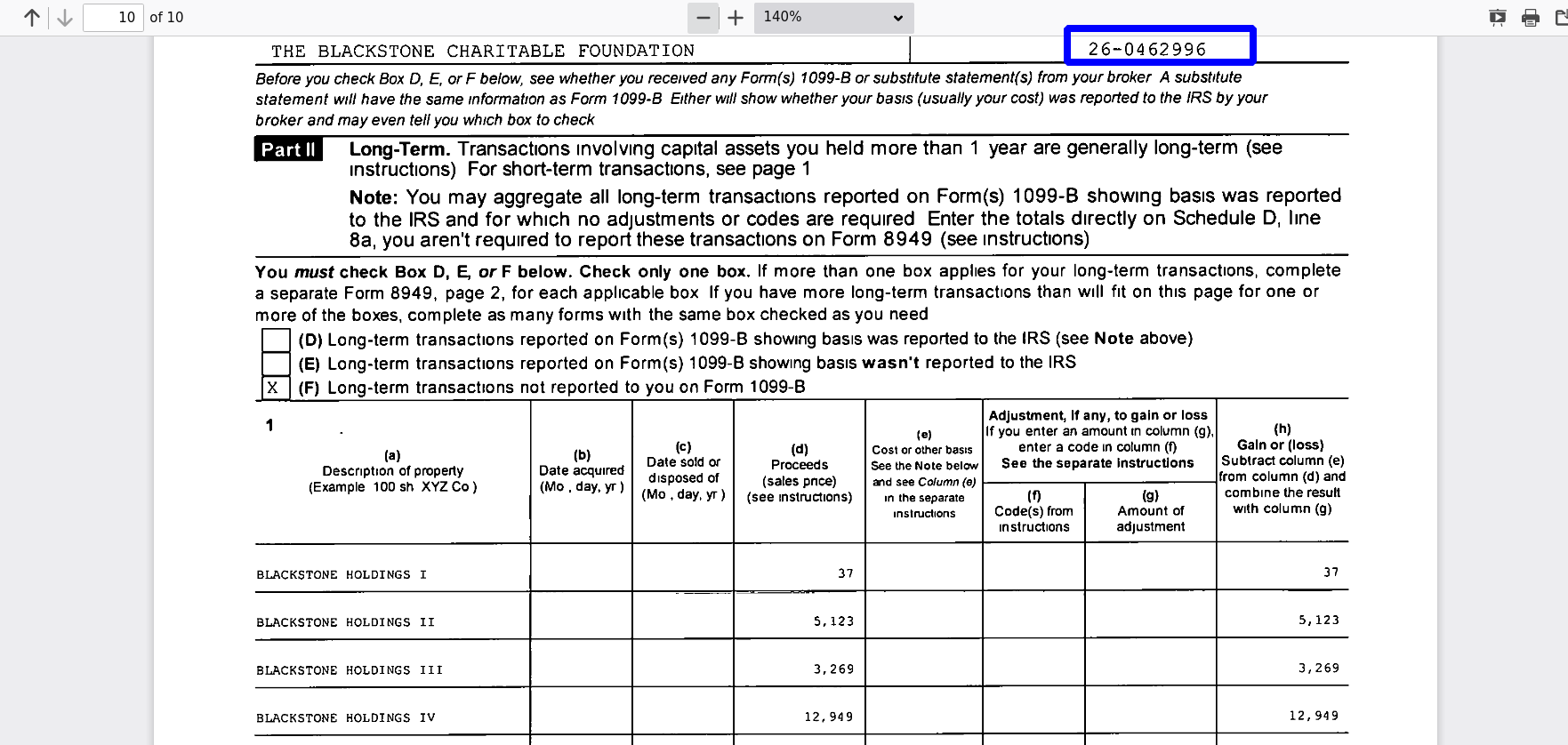1568x745 pixels.
Task: Select proceeds value 12,949 in column (d)
Action: click(x=829, y=717)
